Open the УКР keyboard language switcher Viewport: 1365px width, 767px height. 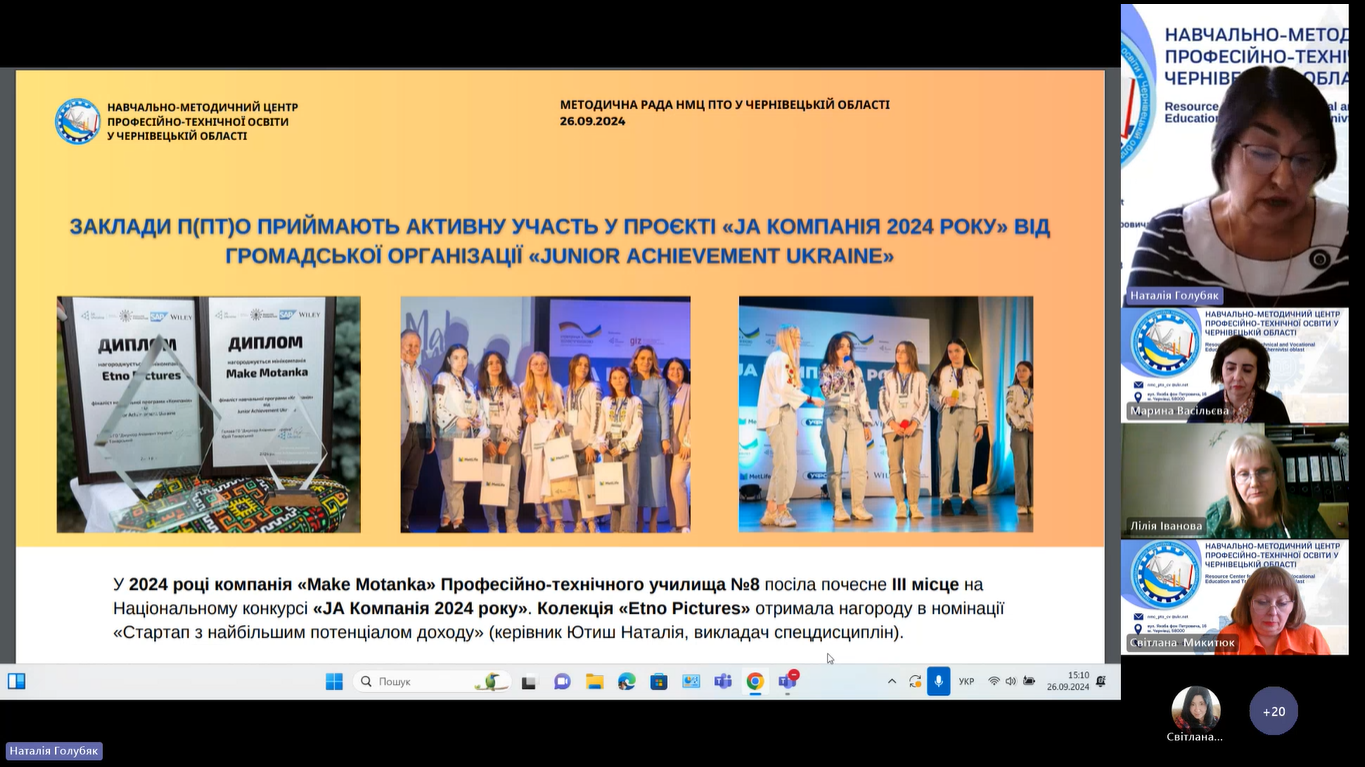[x=966, y=682]
